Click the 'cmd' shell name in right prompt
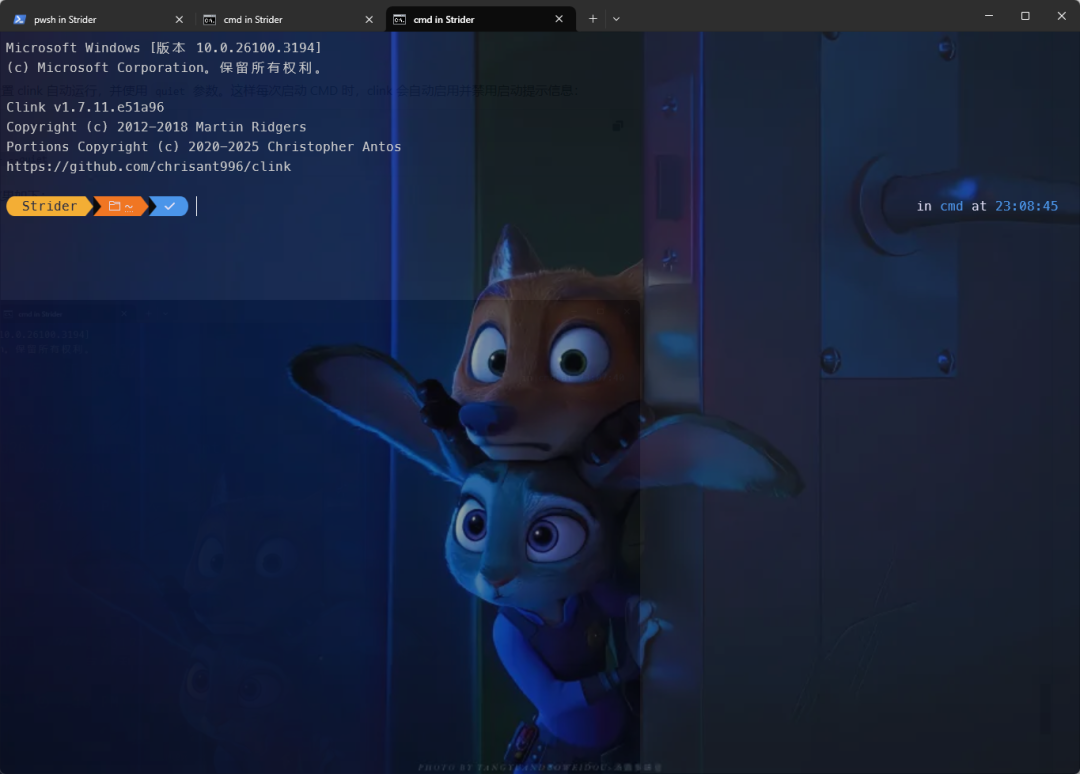This screenshot has width=1080, height=774. pos(951,206)
